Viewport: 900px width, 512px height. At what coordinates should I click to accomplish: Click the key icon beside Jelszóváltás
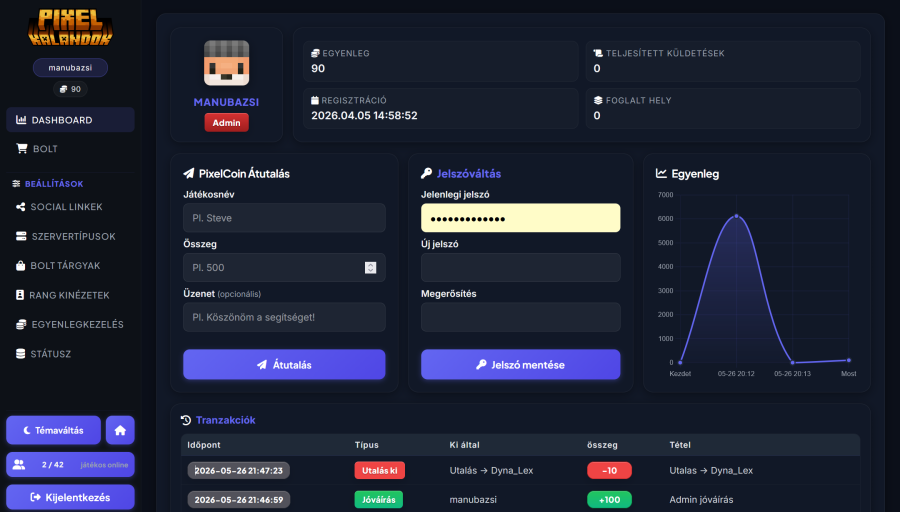click(x=426, y=173)
